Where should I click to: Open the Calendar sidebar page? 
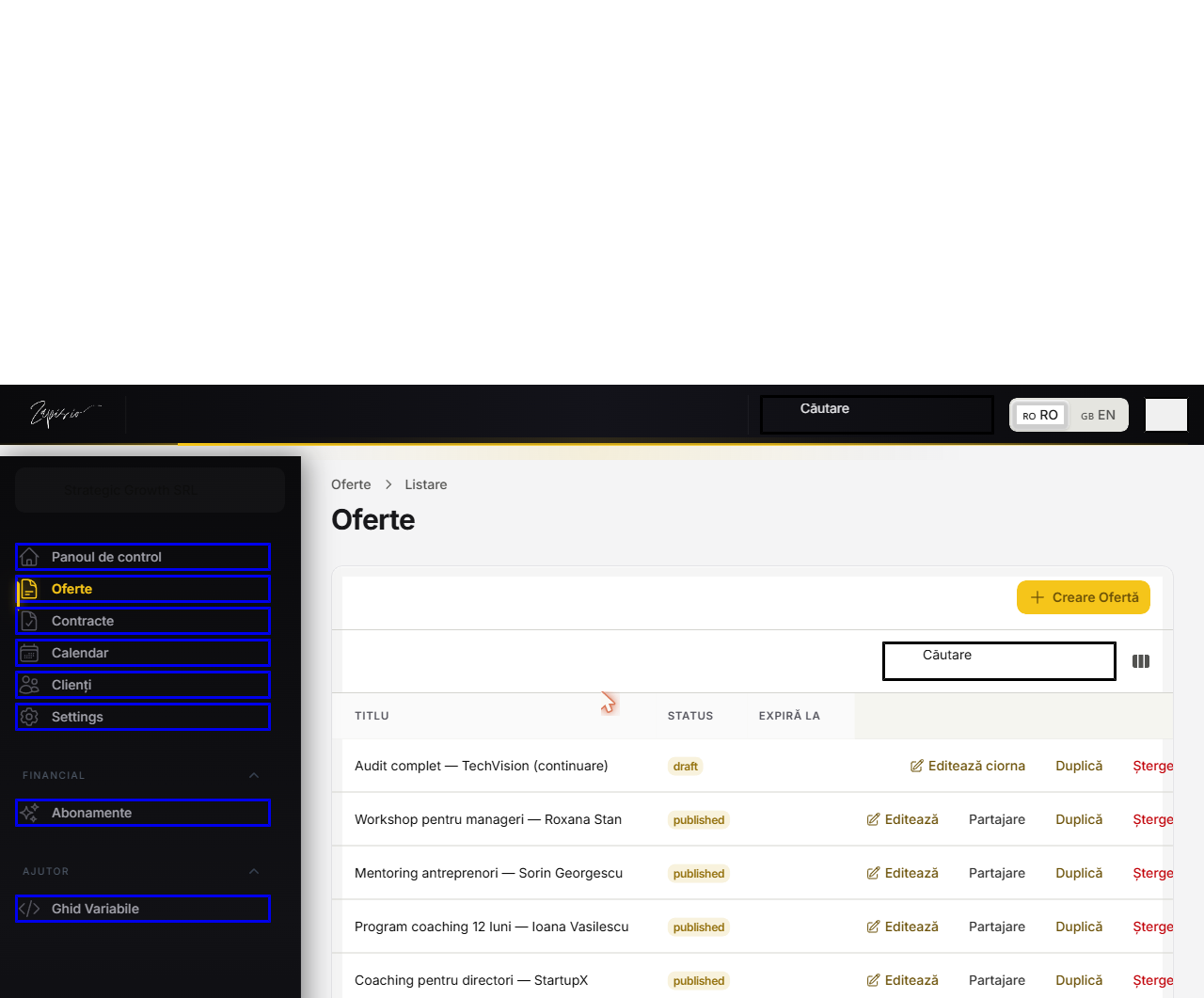pyautogui.click(x=143, y=653)
